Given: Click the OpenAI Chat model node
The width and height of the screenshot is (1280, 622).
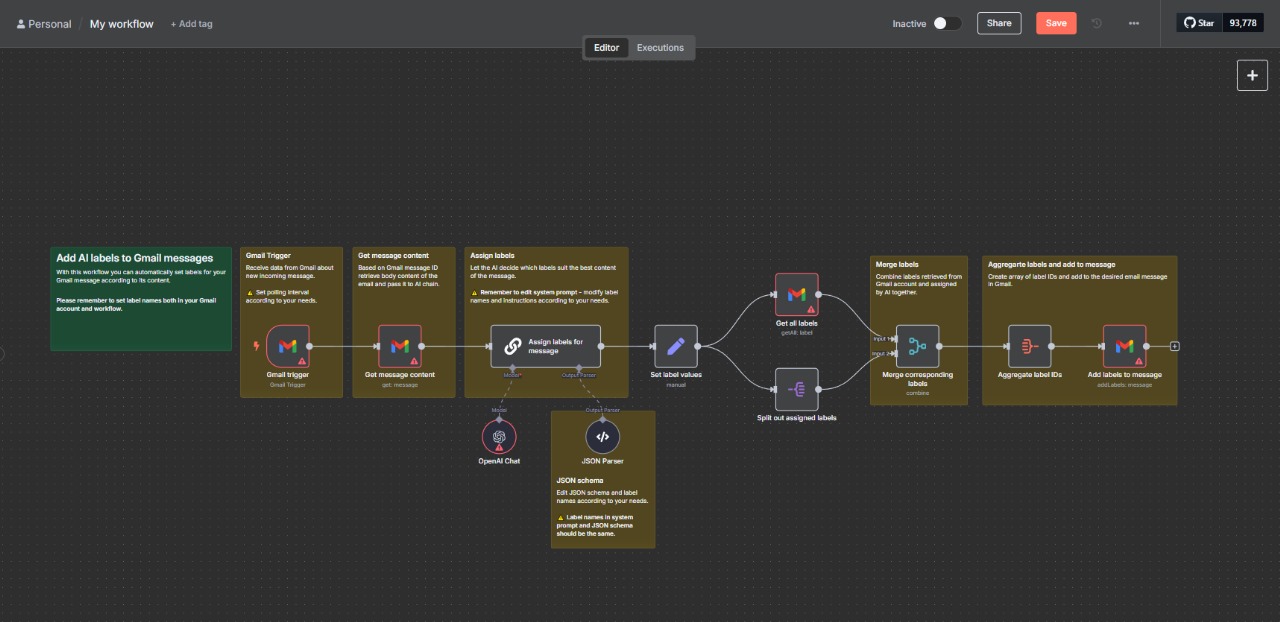Looking at the screenshot, I should pyautogui.click(x=499, y=437).
